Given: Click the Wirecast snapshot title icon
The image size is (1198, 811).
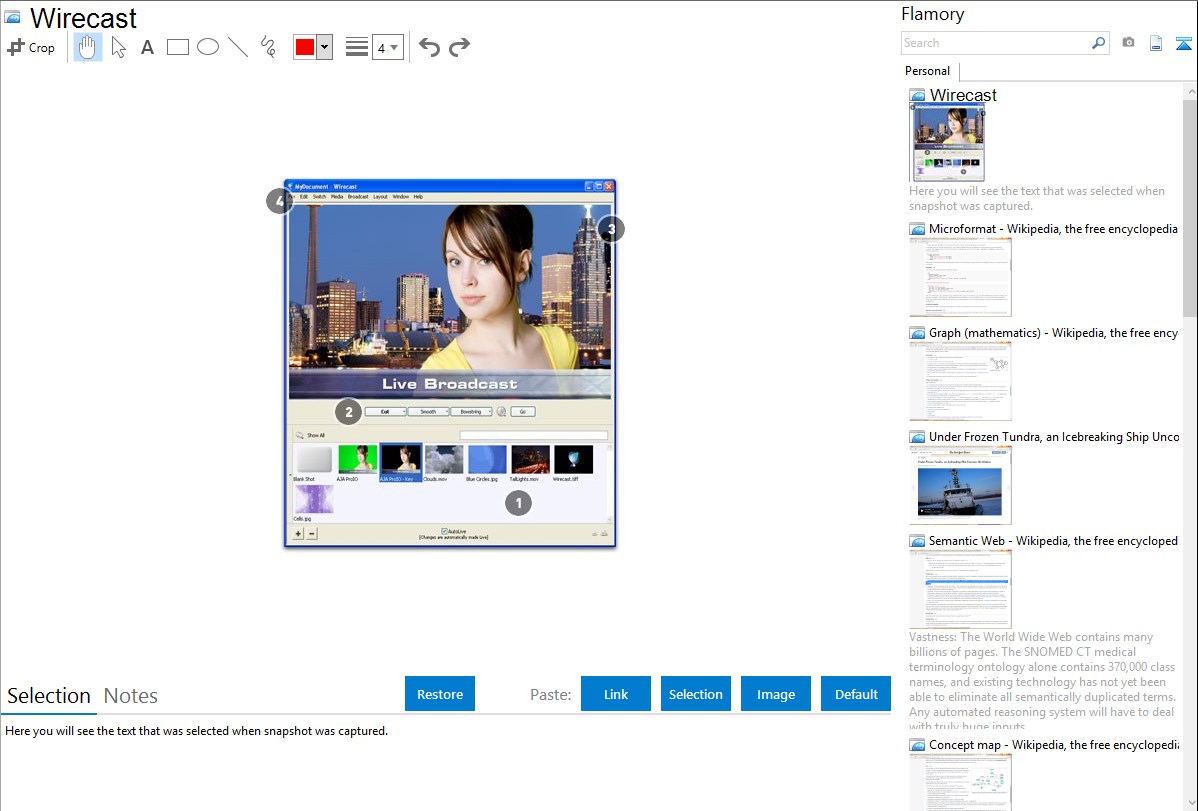Looking at the screenshot, I should [x=13, y=17].
